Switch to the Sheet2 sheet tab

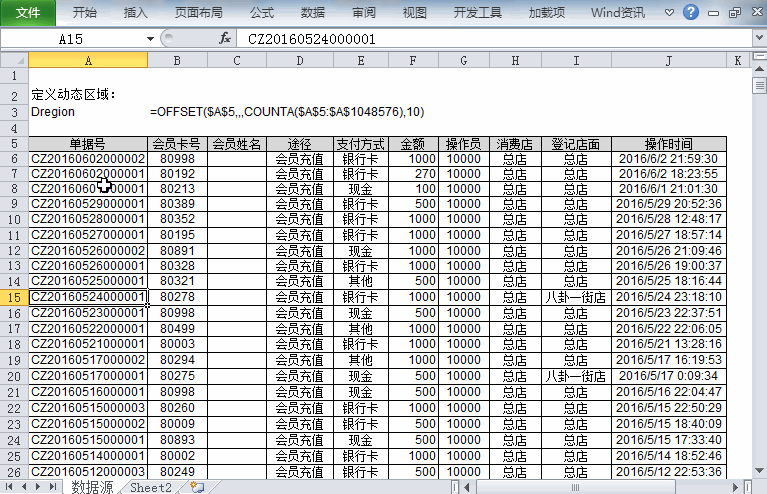coord(151,487)
